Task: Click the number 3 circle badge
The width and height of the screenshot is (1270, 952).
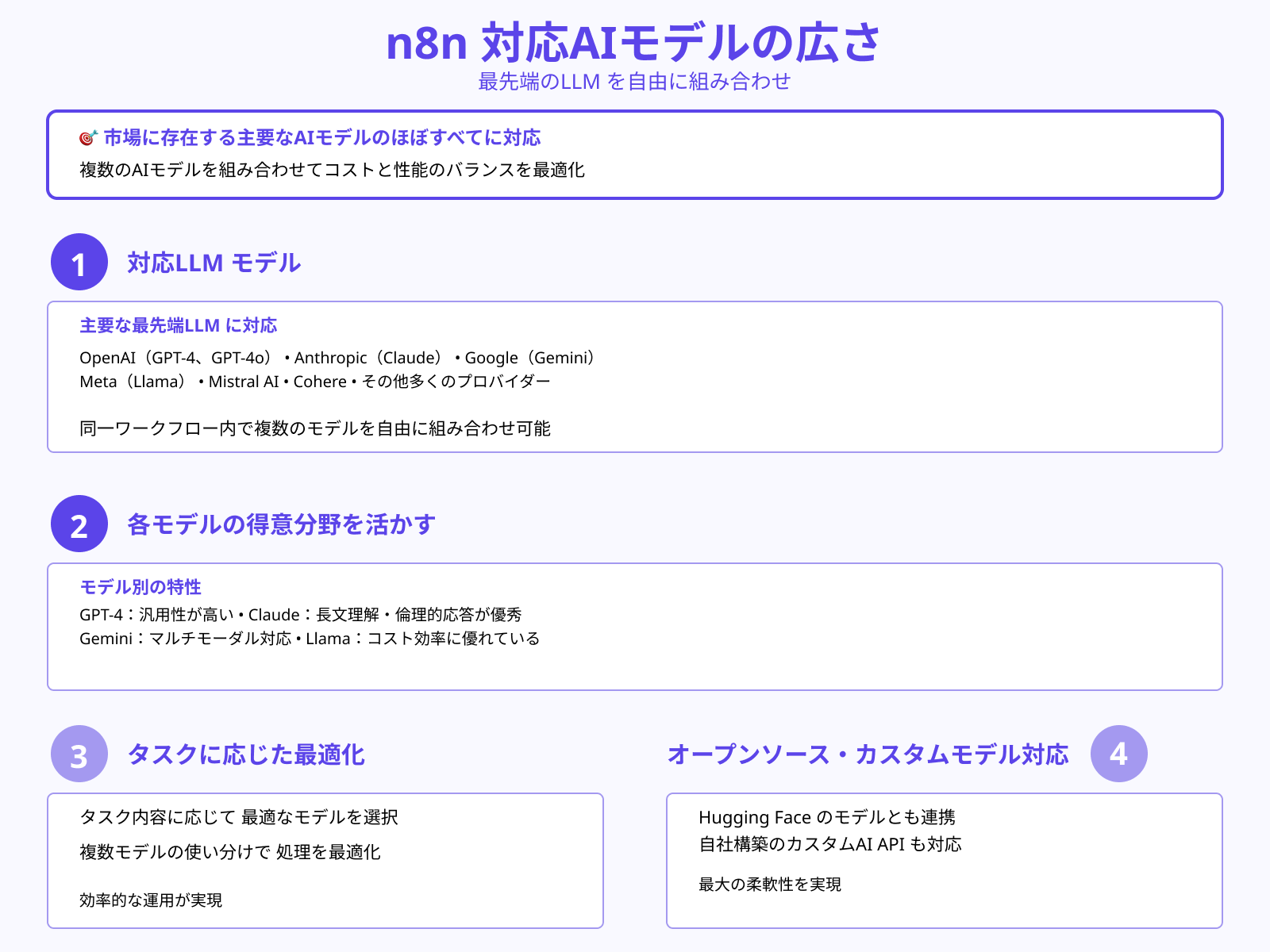Action: pos(79,754)
